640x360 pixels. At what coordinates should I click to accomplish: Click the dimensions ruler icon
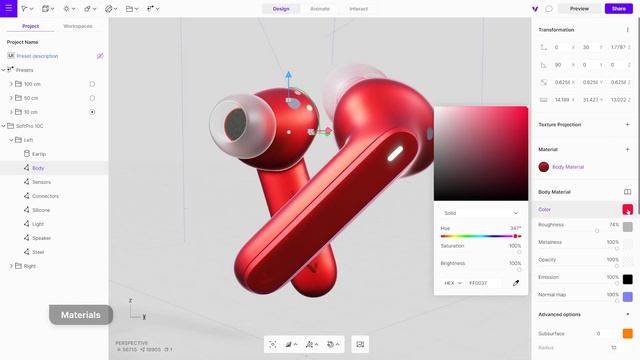click(543, 100)
